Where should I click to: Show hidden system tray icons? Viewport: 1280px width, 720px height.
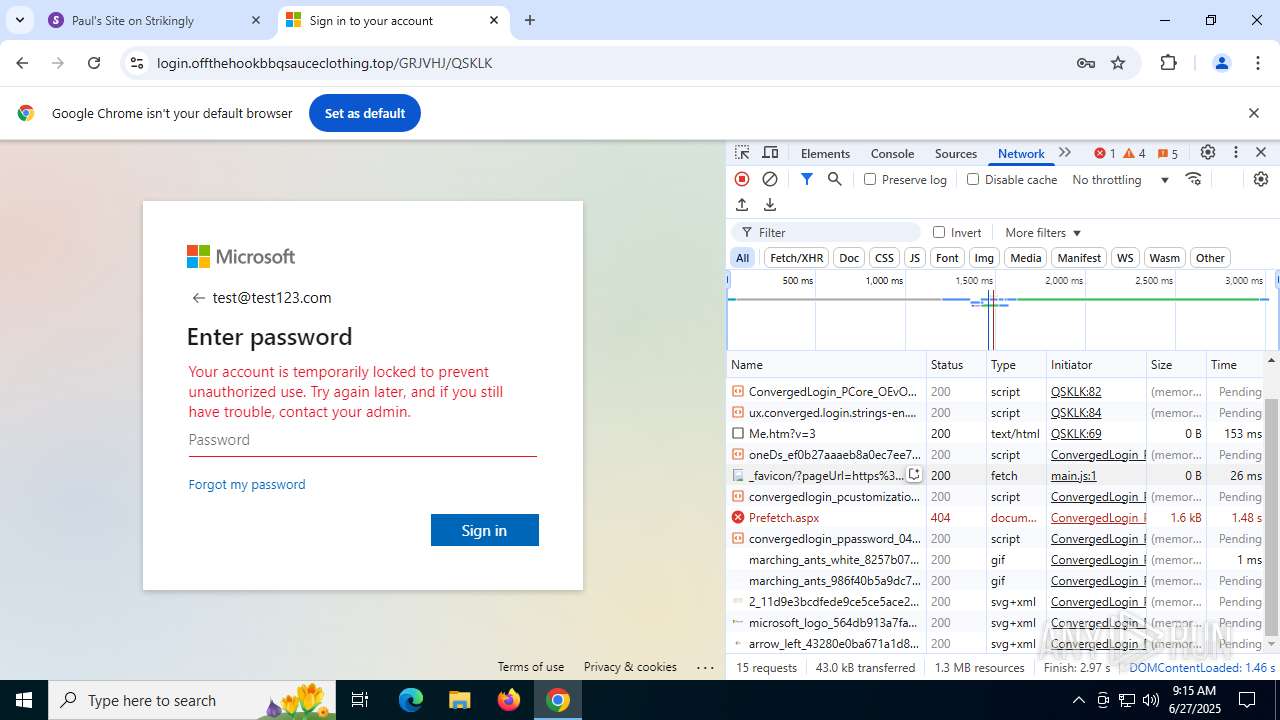click(1078, 700)
